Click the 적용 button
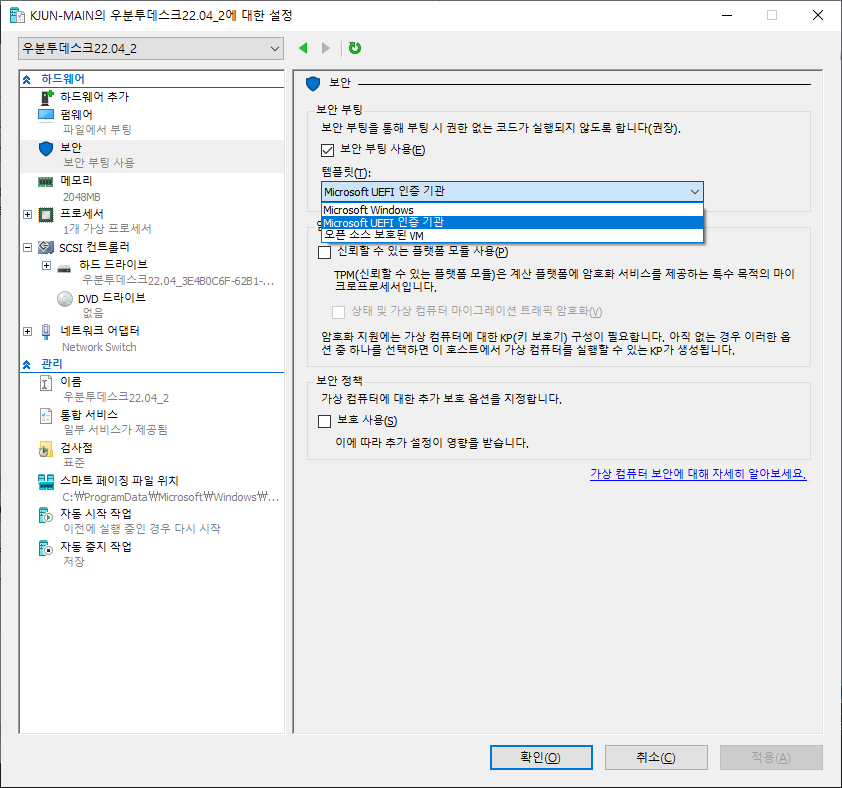The image size is (842, 788). point(771,757)
